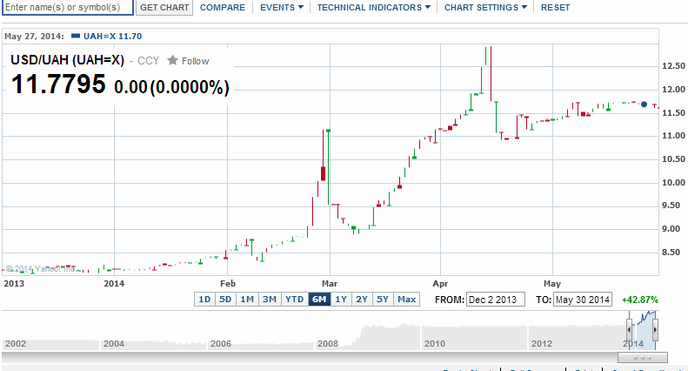Click the GET CHART button
Viewport: 688px width, 371px height.
pos(165,7)
